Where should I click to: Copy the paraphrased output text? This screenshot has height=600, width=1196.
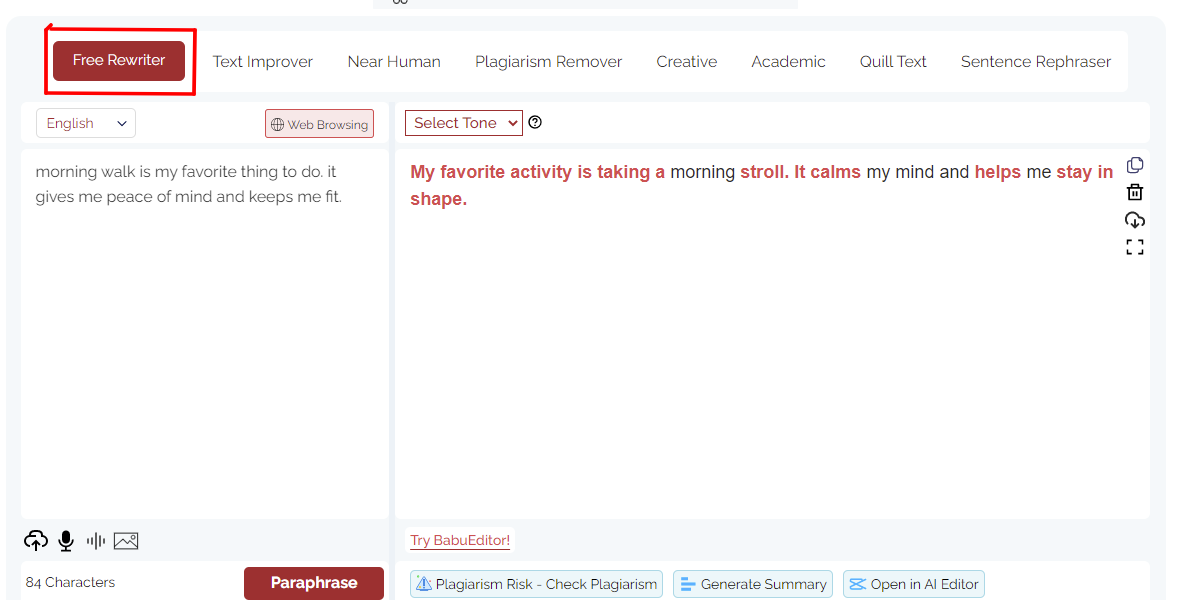click(1134, 165)
